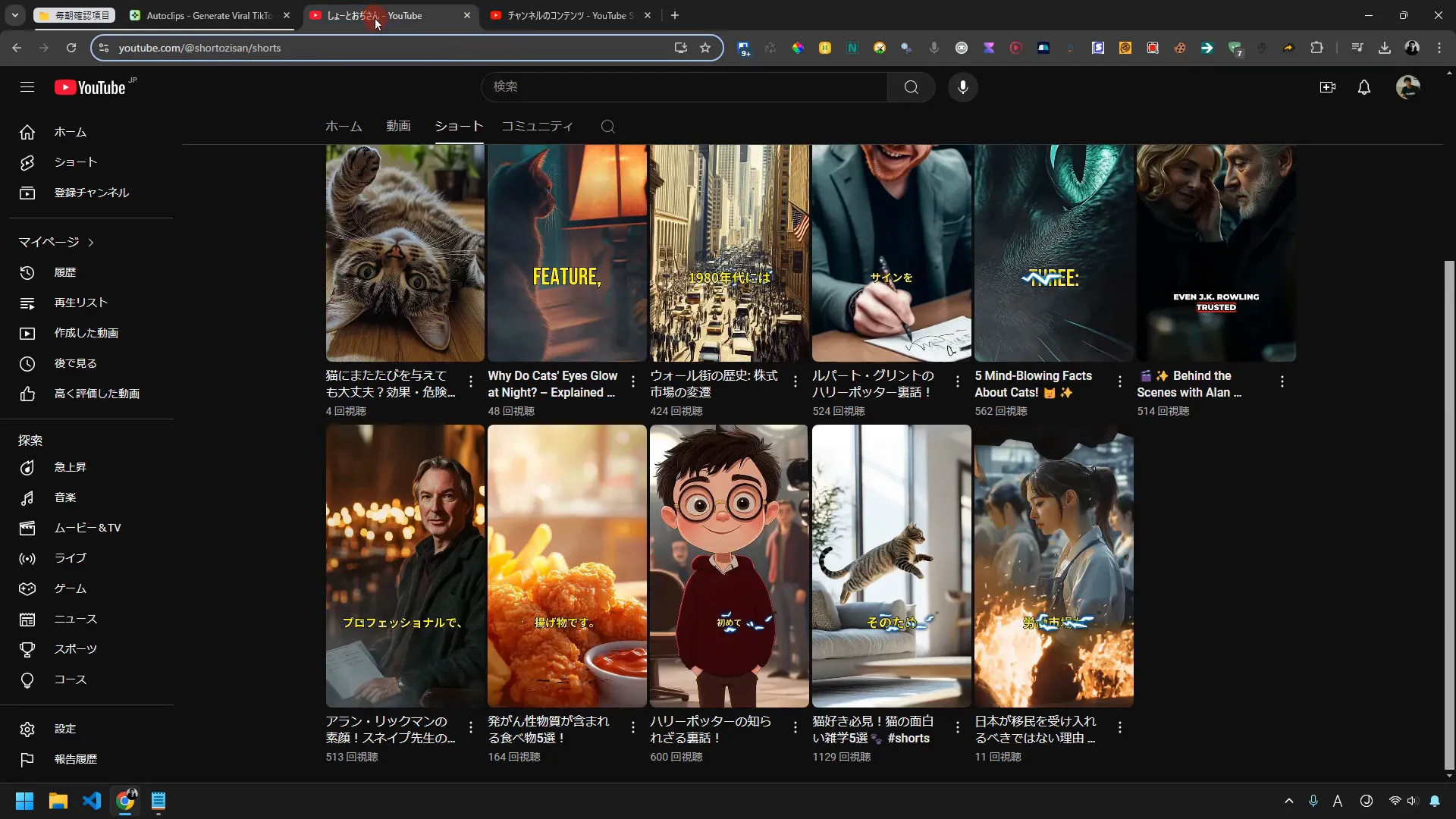
Task: Switch to チャンネルのコンテンツ YouTube Studio tab
Action: (569, 15)
